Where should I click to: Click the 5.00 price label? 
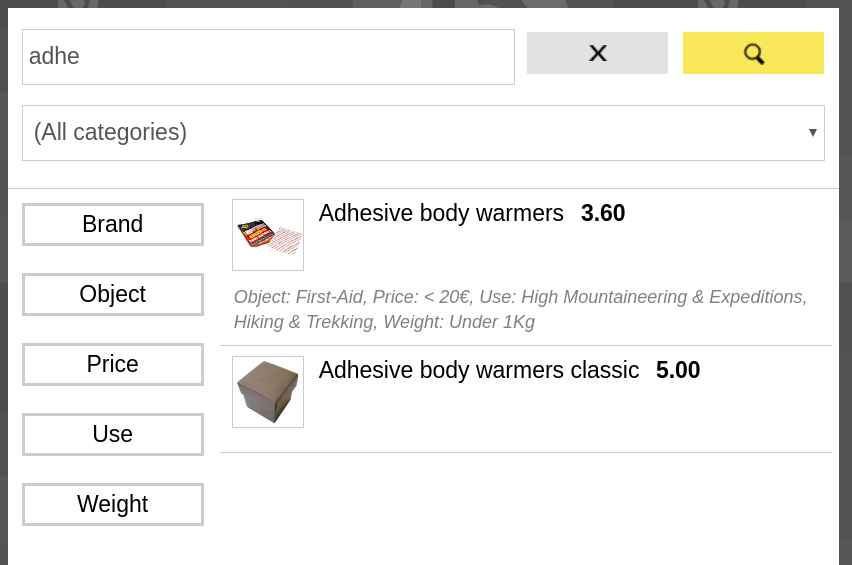678,370
